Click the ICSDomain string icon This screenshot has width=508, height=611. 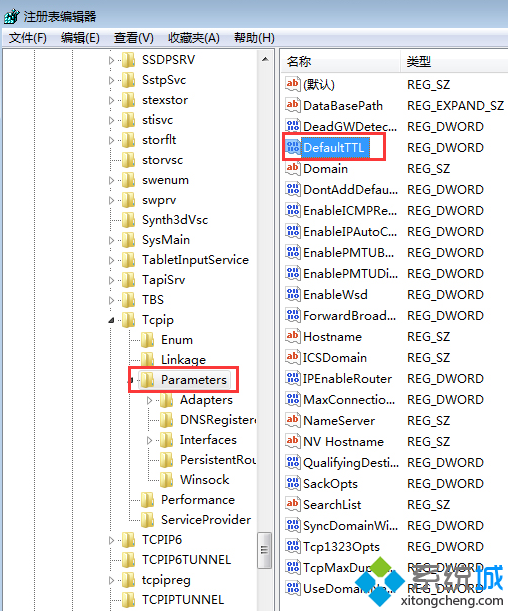(293, 358)
